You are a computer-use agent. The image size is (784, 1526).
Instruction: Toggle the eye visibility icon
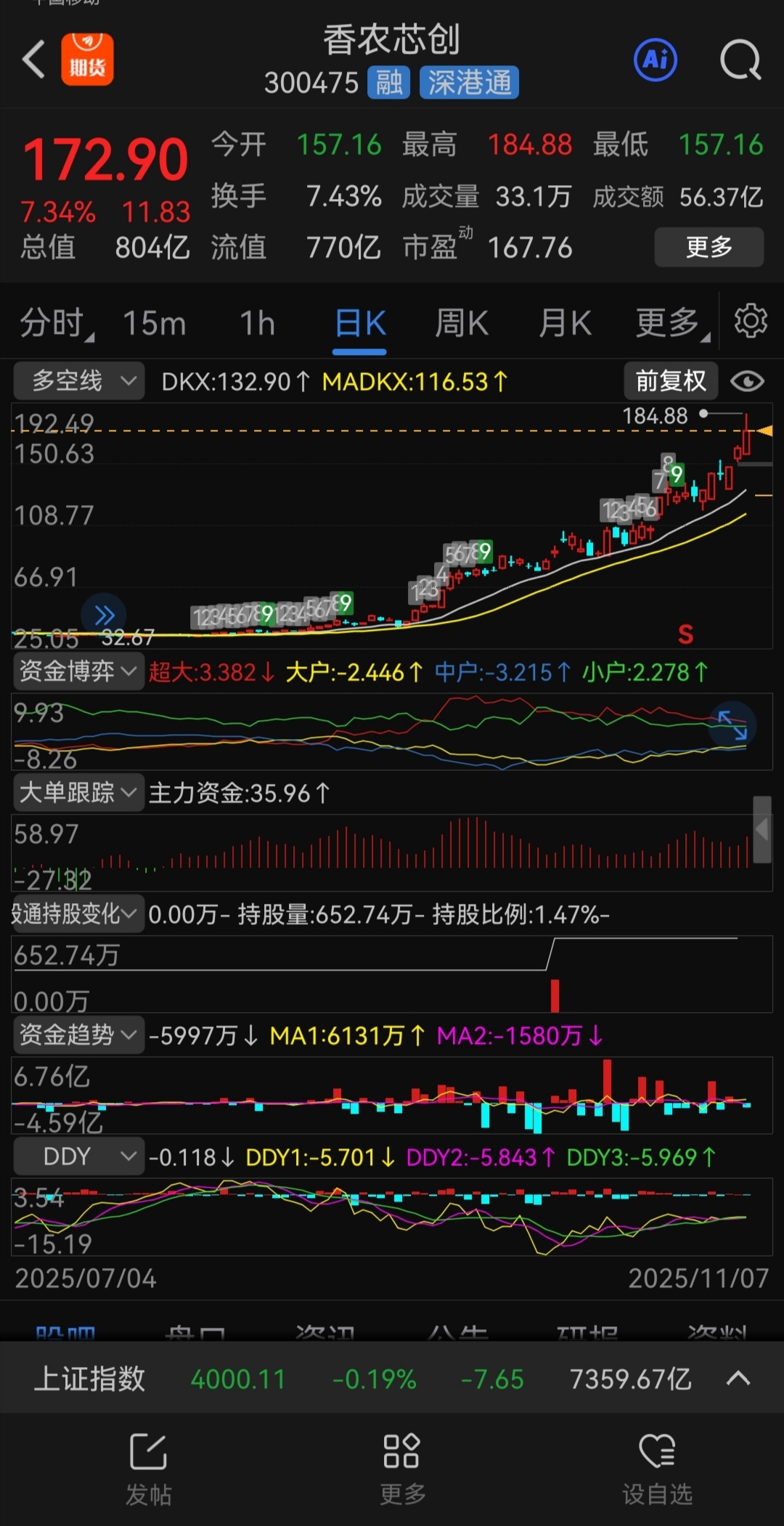click(x=748, y=381)
